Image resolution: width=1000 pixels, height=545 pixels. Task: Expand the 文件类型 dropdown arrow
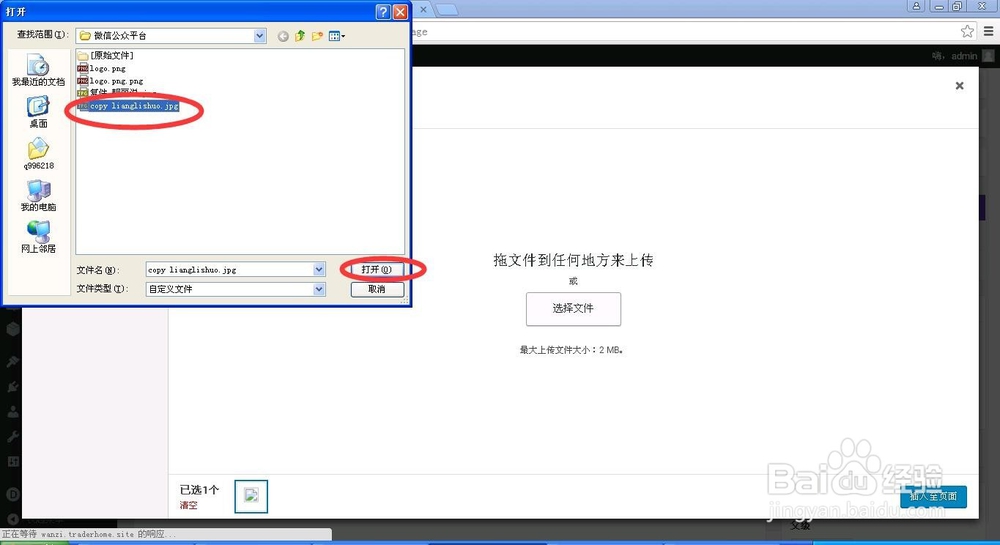(319, 289)
